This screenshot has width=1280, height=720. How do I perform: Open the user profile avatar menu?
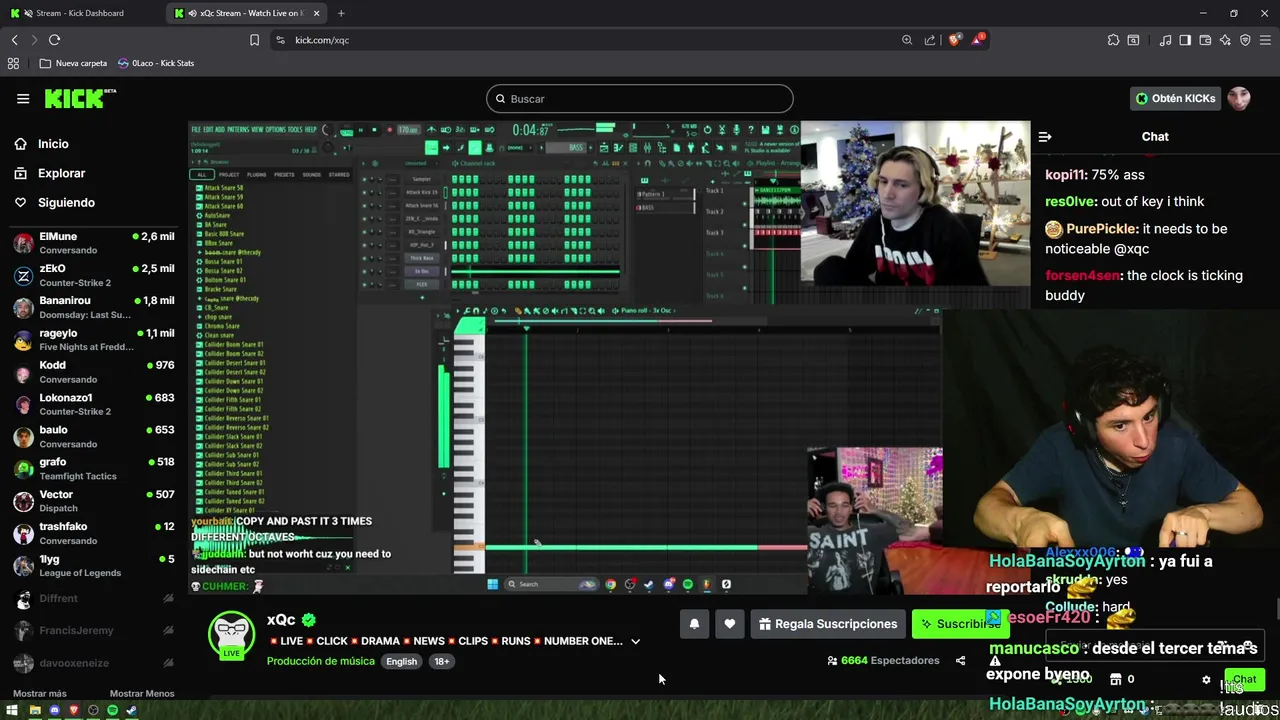tap(1239, 98)
